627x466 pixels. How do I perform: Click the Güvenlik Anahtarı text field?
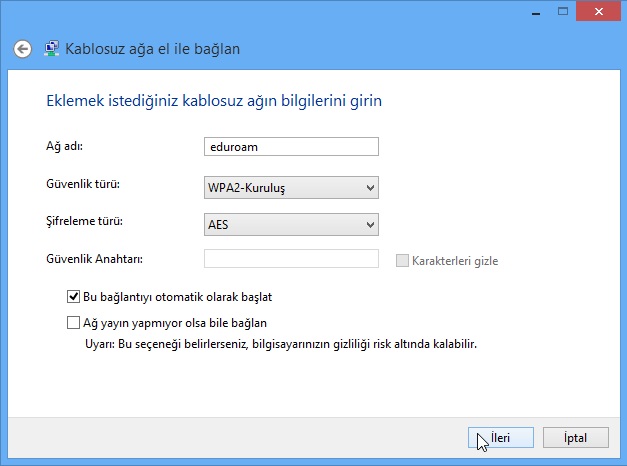[x=291, y=258]
